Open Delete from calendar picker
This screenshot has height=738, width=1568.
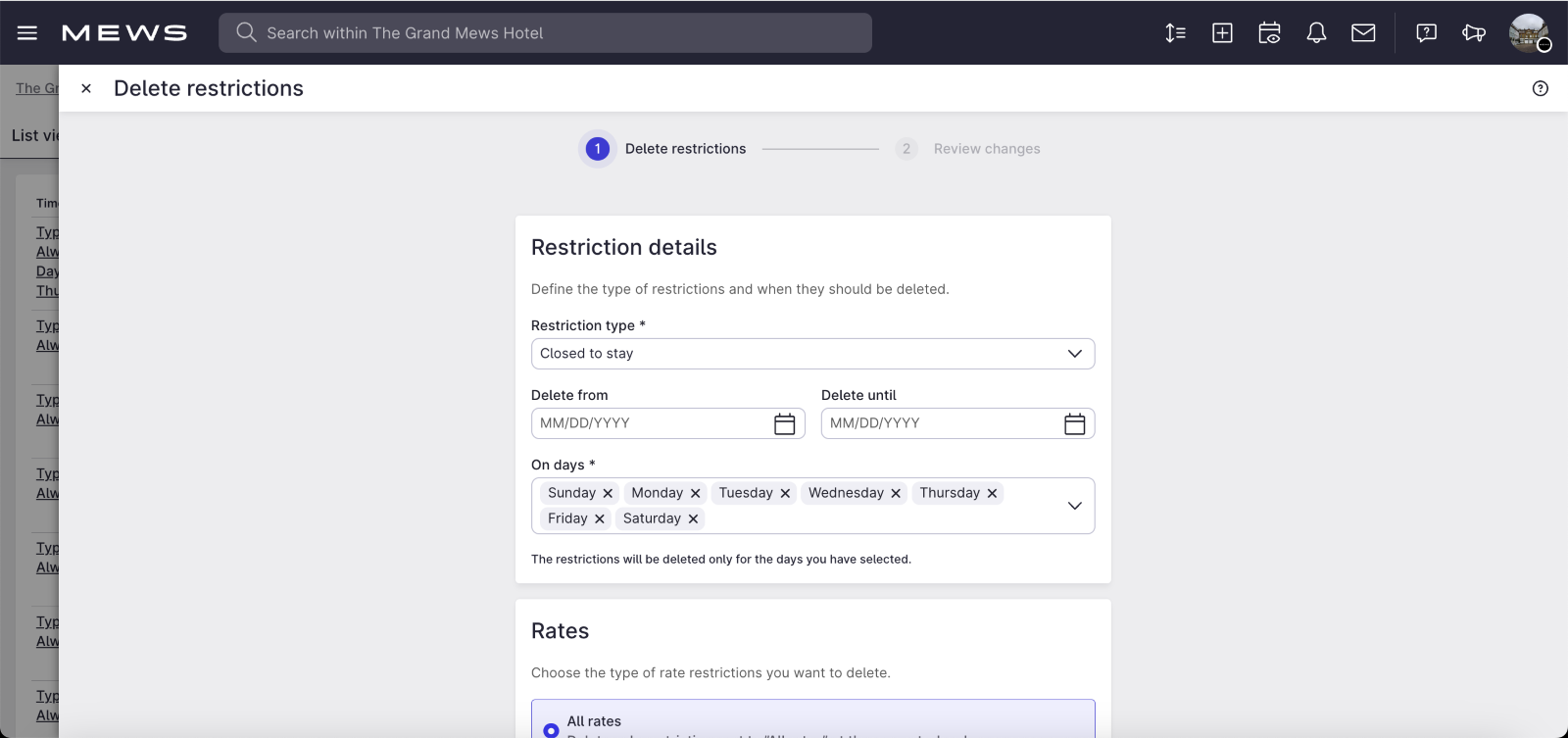point(784,423)
